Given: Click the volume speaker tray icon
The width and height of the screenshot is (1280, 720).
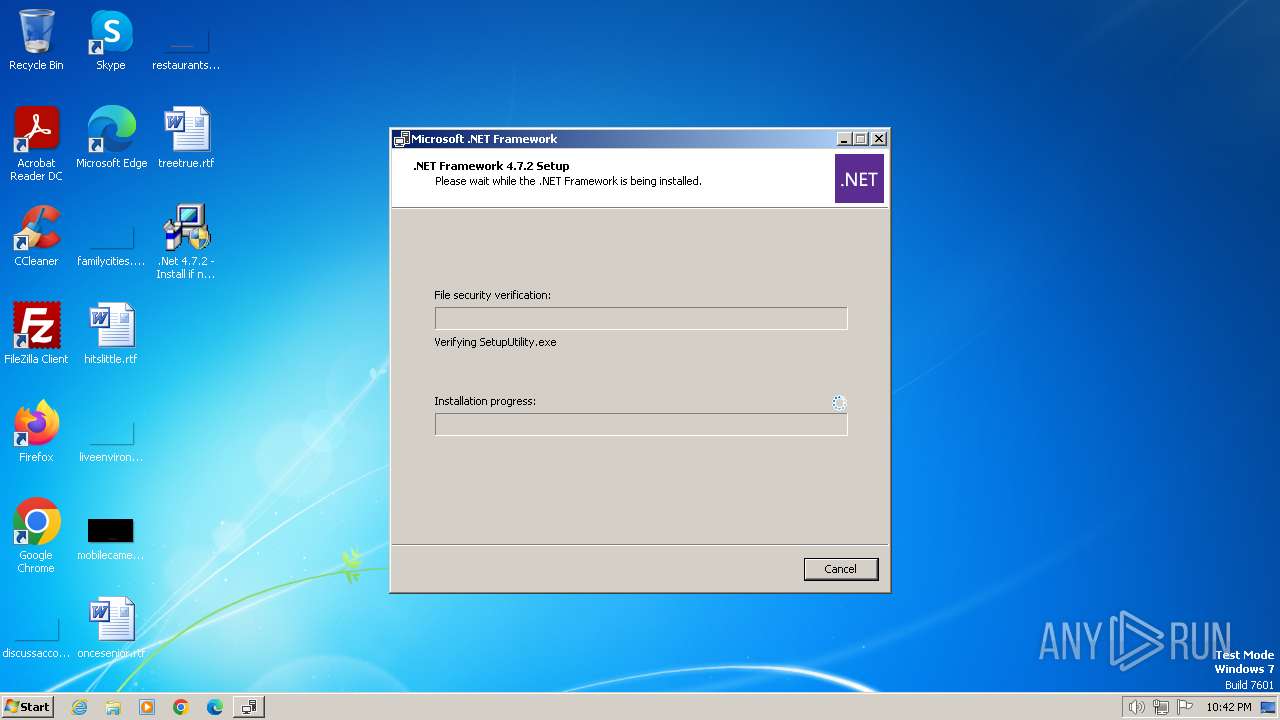Looking at the screenshot, I should click(1136, 707).
